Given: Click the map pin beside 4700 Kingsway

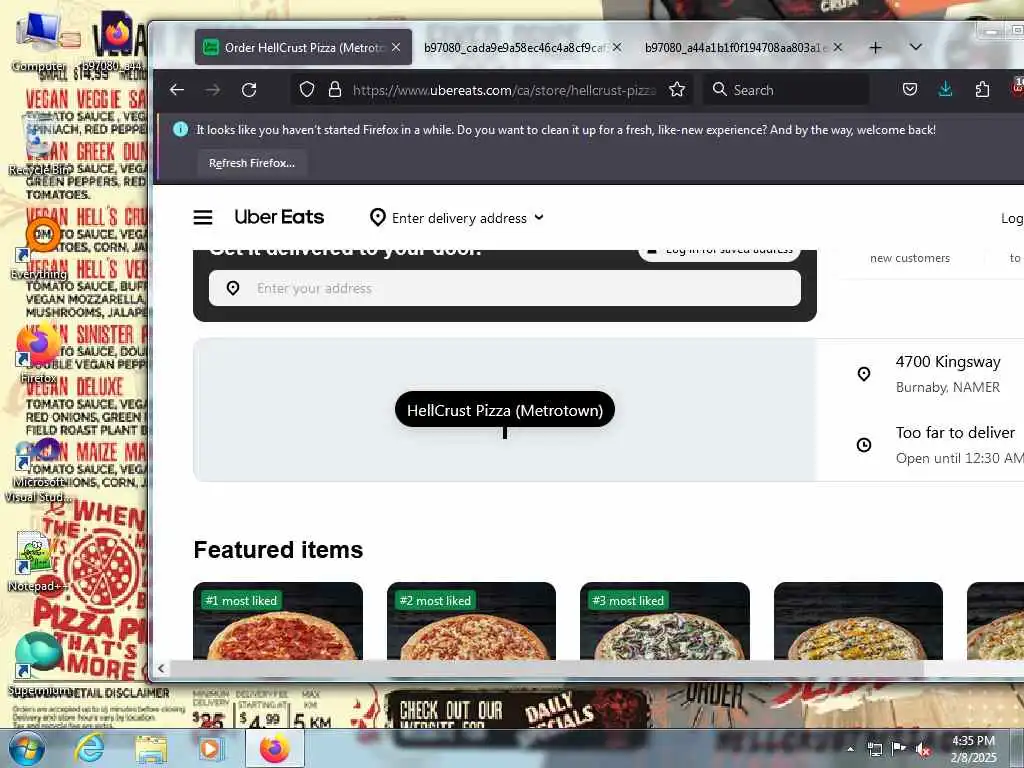Looking at the screenshot, I should pos(863,374).
